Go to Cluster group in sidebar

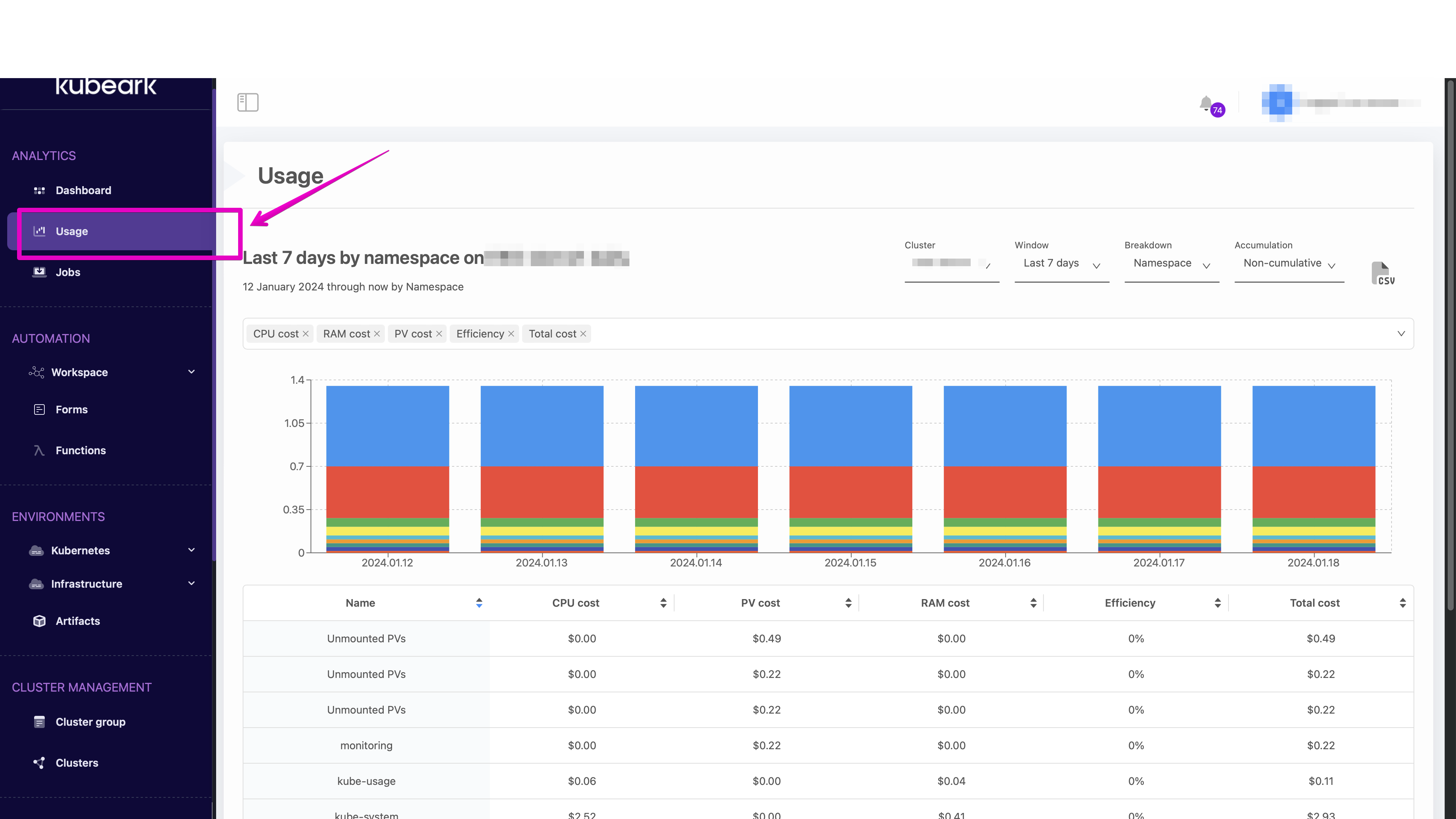91,722
